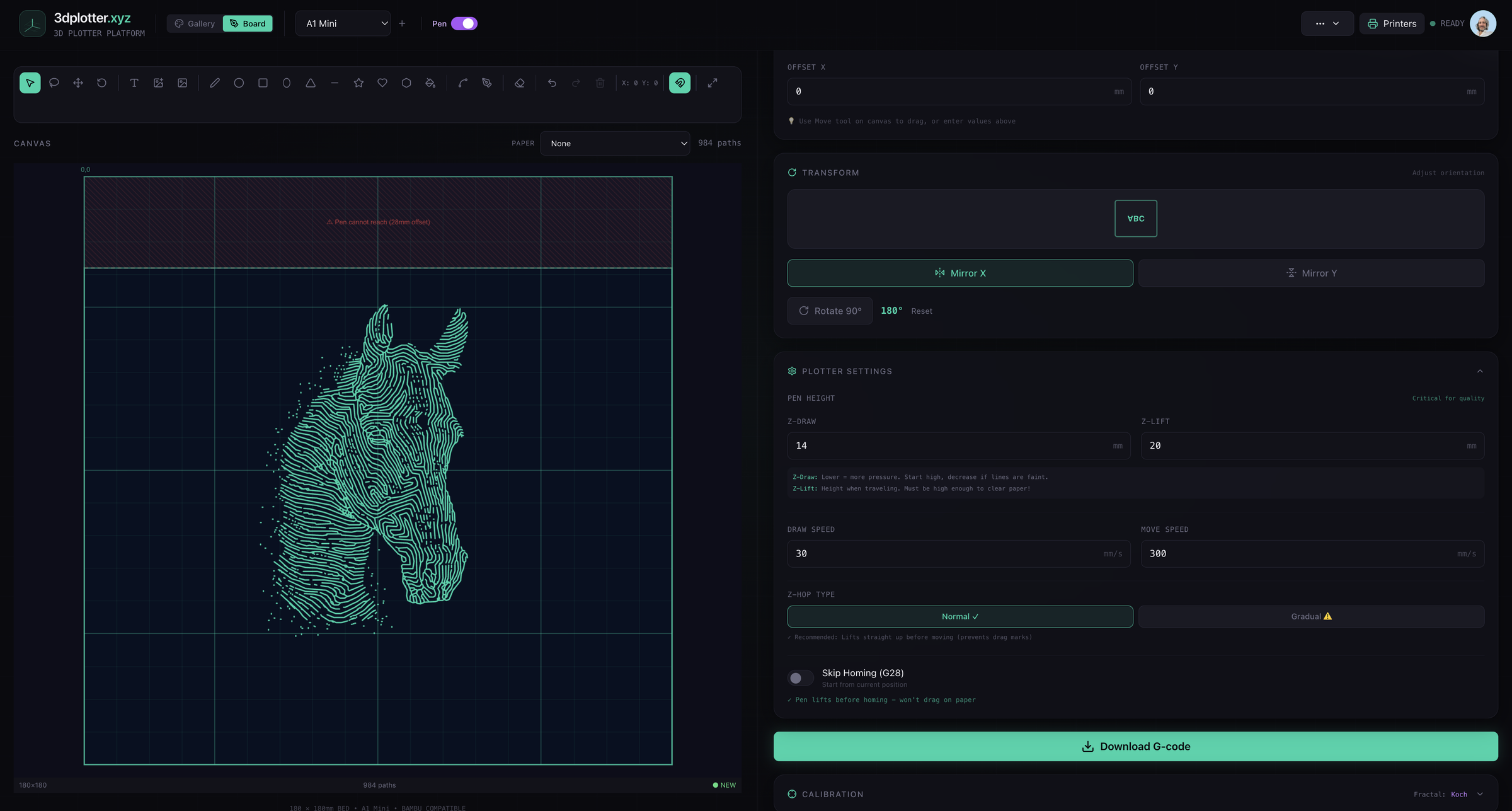Click the NEW status badge below canvas

pyautogui.click(x=724, y=786)
